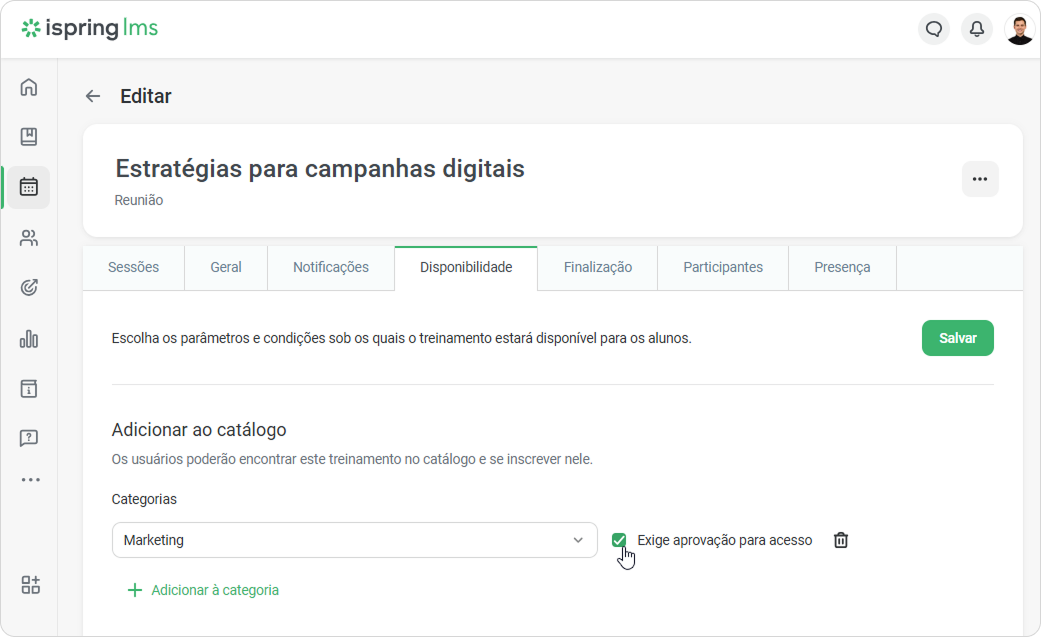Open the users icon in sidebar
The image size is (1041, 637).
pos(29,238)
